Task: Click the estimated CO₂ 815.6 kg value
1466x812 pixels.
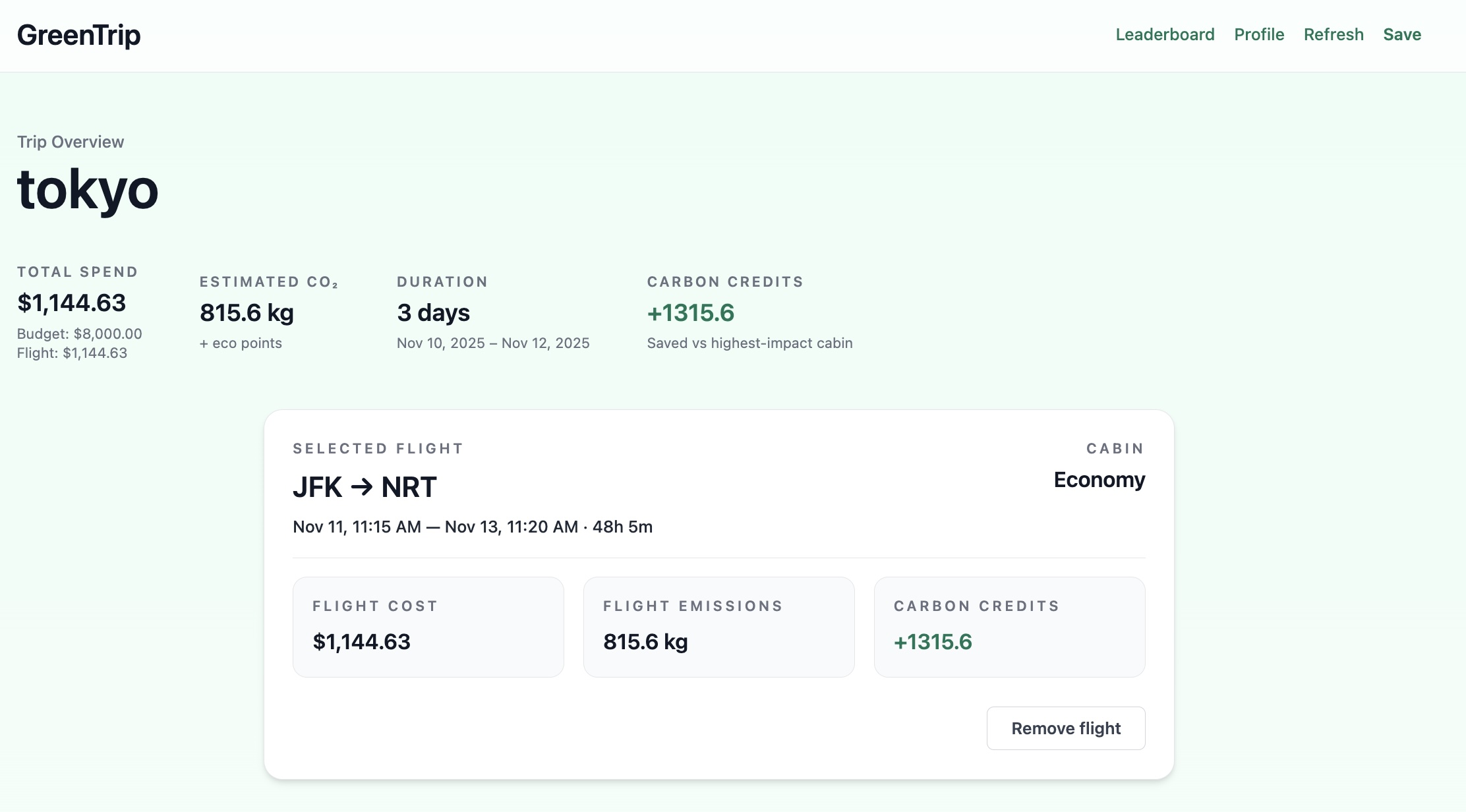Action: pos(247,312)
